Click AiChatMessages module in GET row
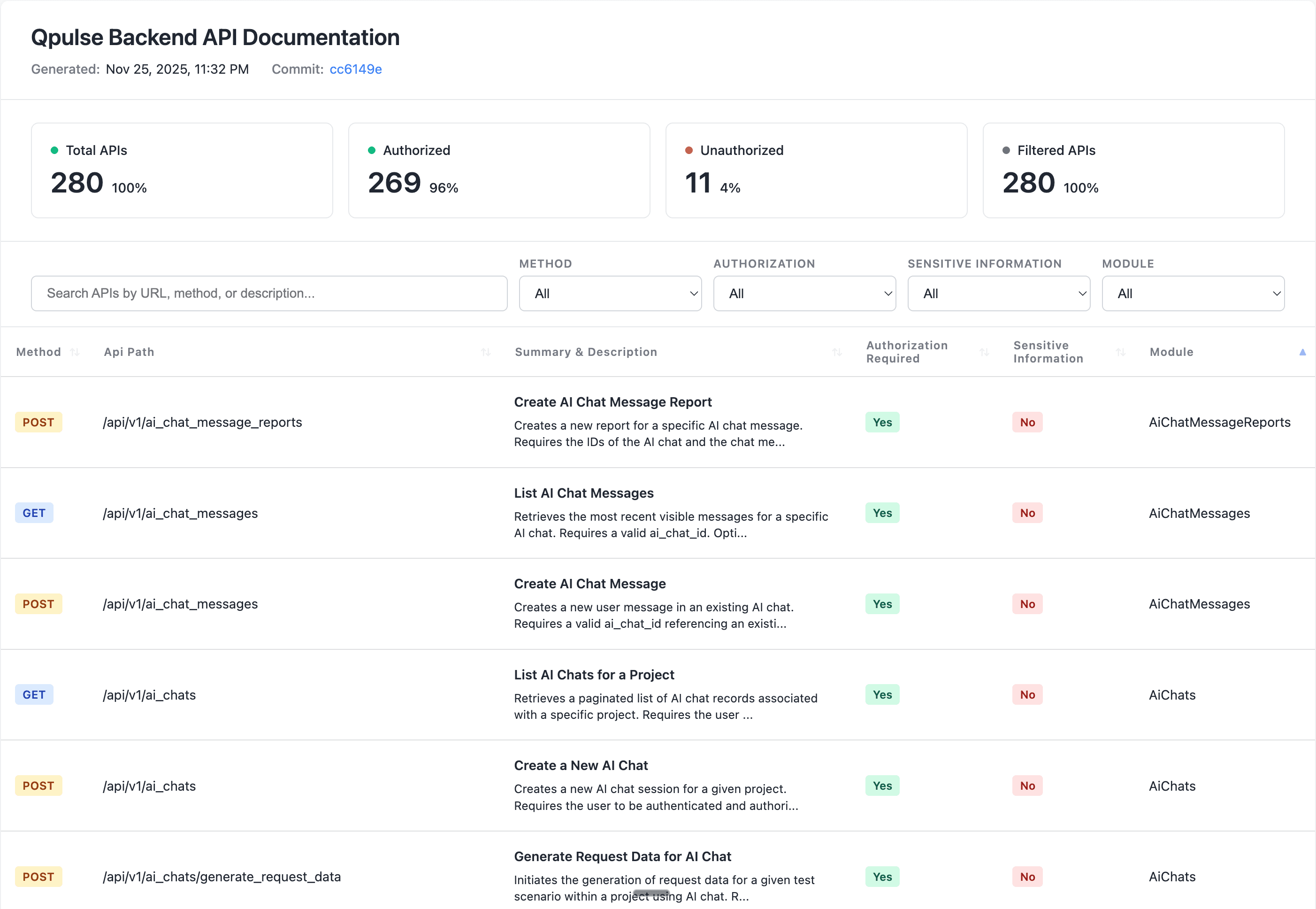Viewport: 1316px width, 909px height. 1199,513
